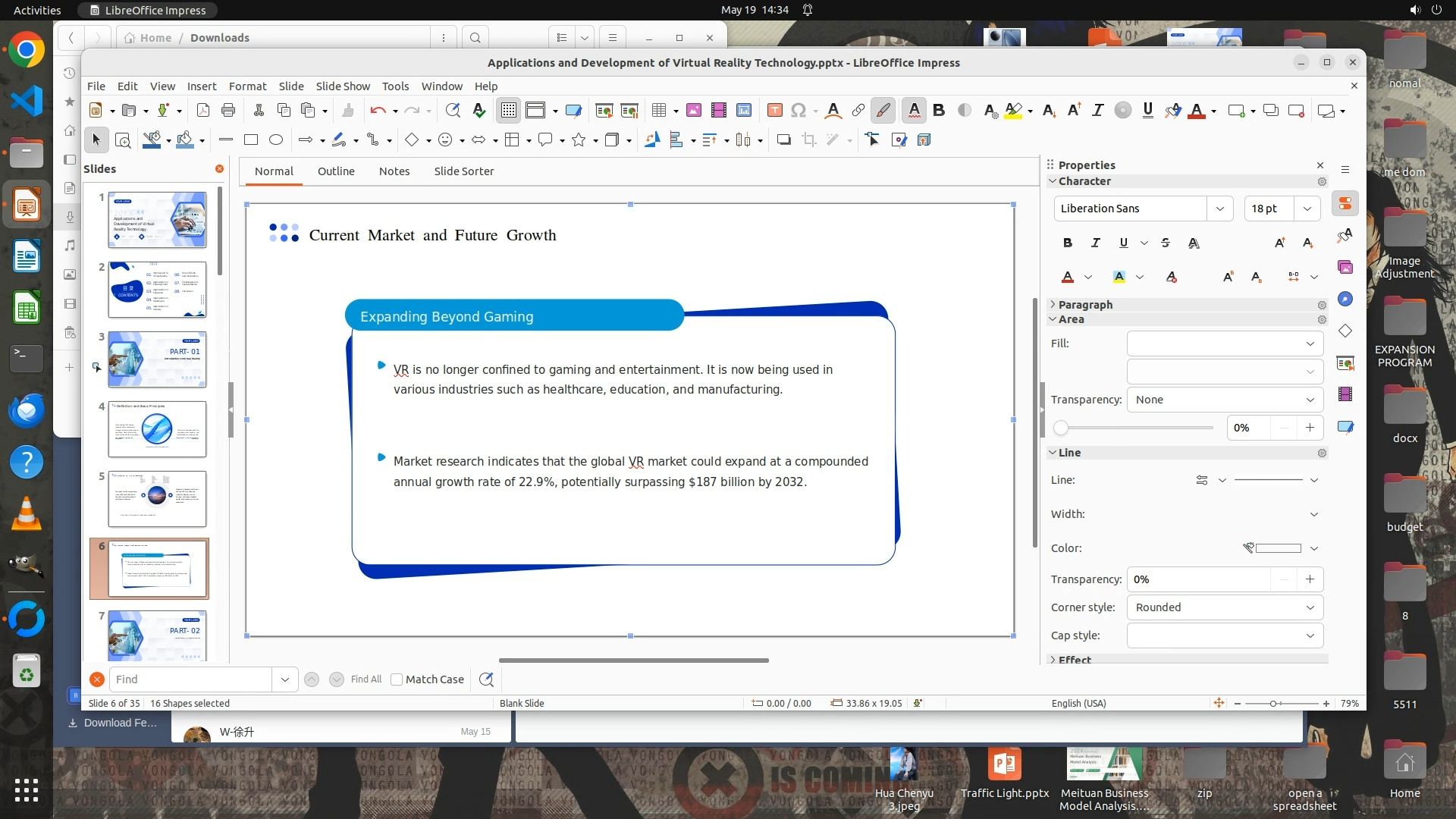Click the Print toolbar icon
The height and width of the screenshot is (819, 1456).
228,111
